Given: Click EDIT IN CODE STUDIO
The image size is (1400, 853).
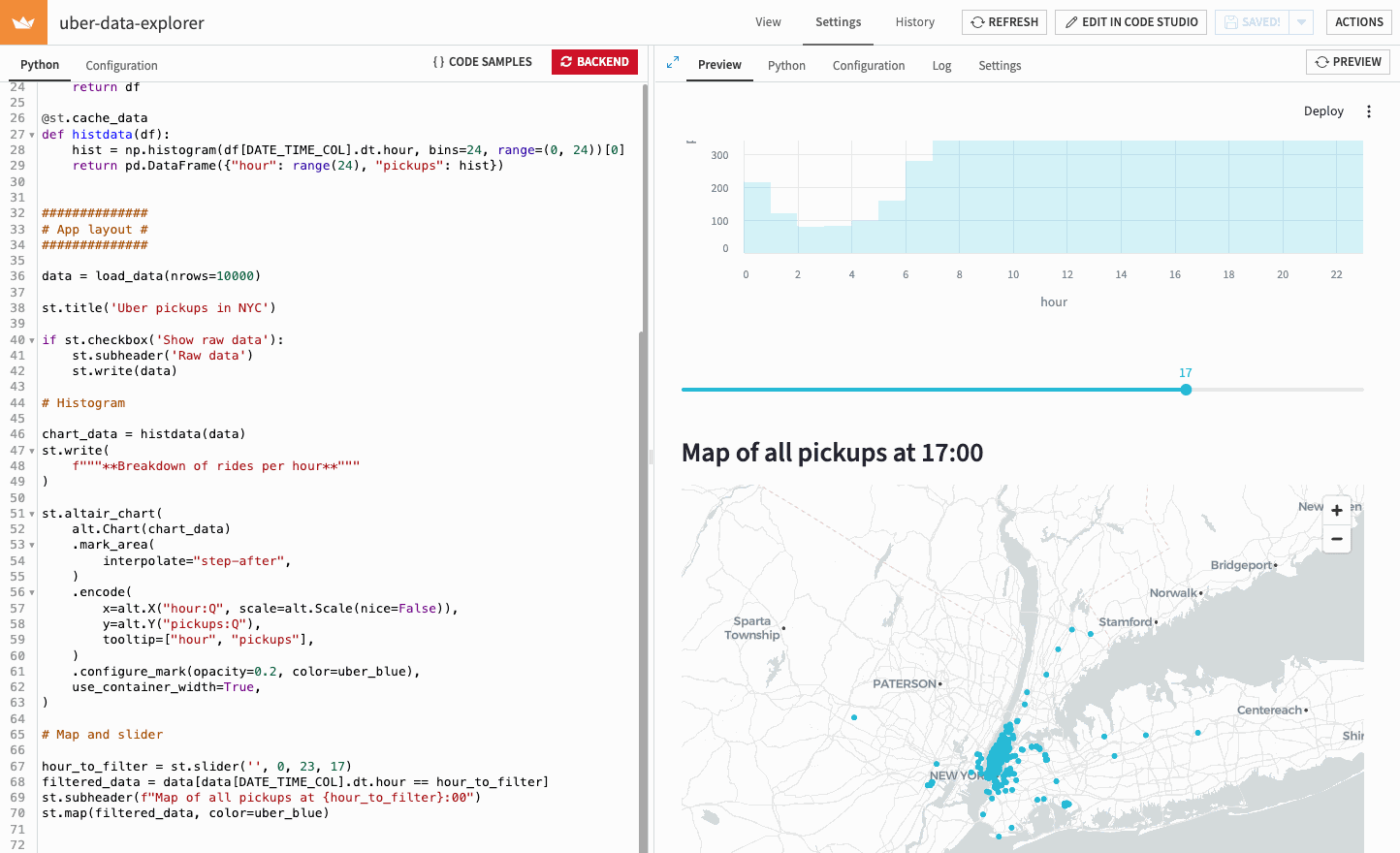Looking at the screenshot, I should [x=1130, y=22].
